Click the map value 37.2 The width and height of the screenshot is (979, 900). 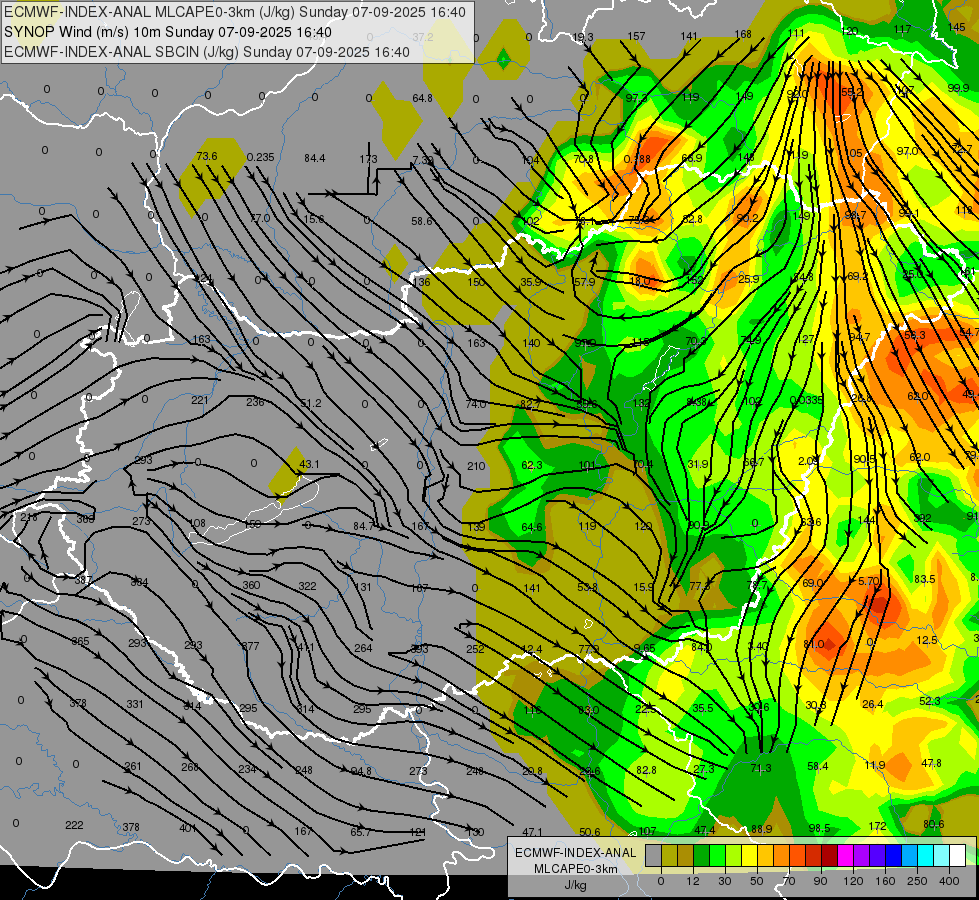[x=423, y=37]
